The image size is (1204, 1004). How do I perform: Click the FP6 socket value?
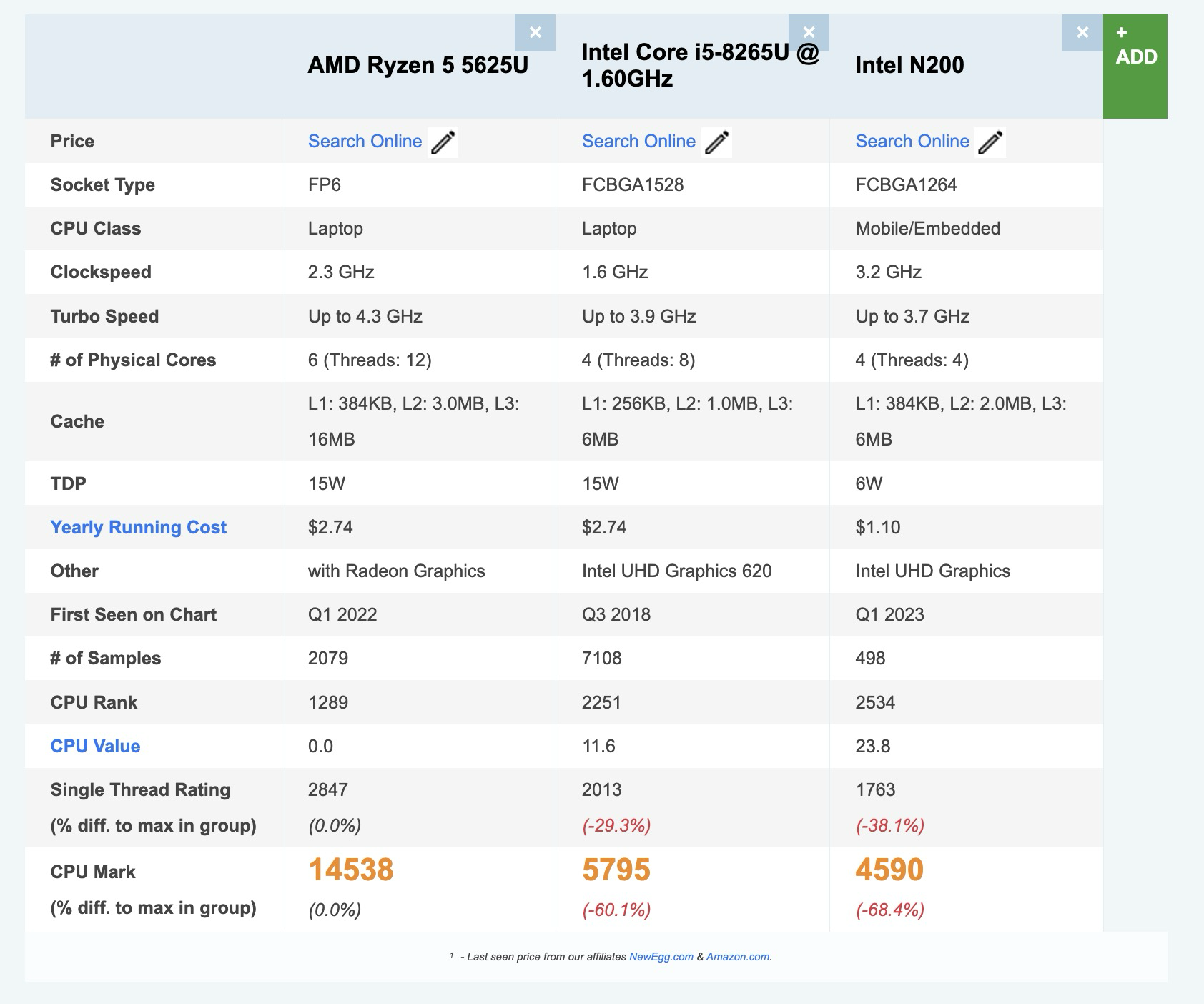325,184
